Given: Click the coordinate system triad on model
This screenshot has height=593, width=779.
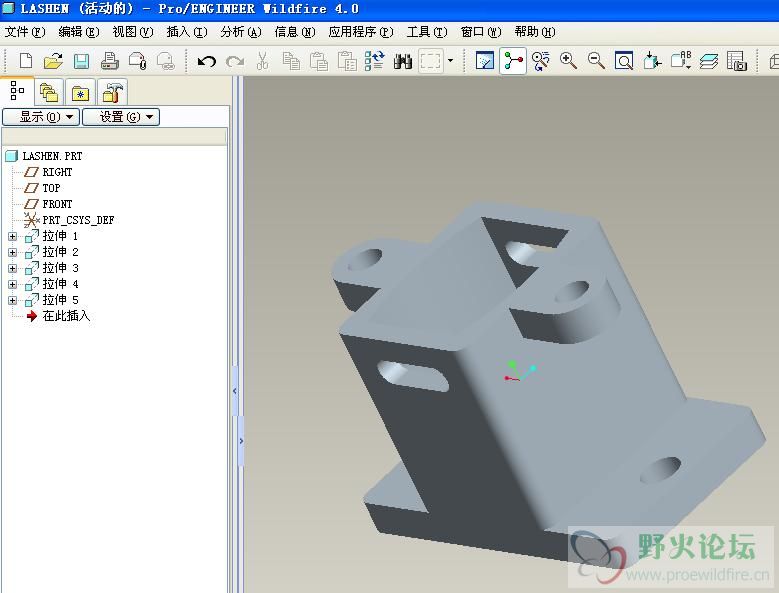Looking at the screenshot, I should [519, 371].
